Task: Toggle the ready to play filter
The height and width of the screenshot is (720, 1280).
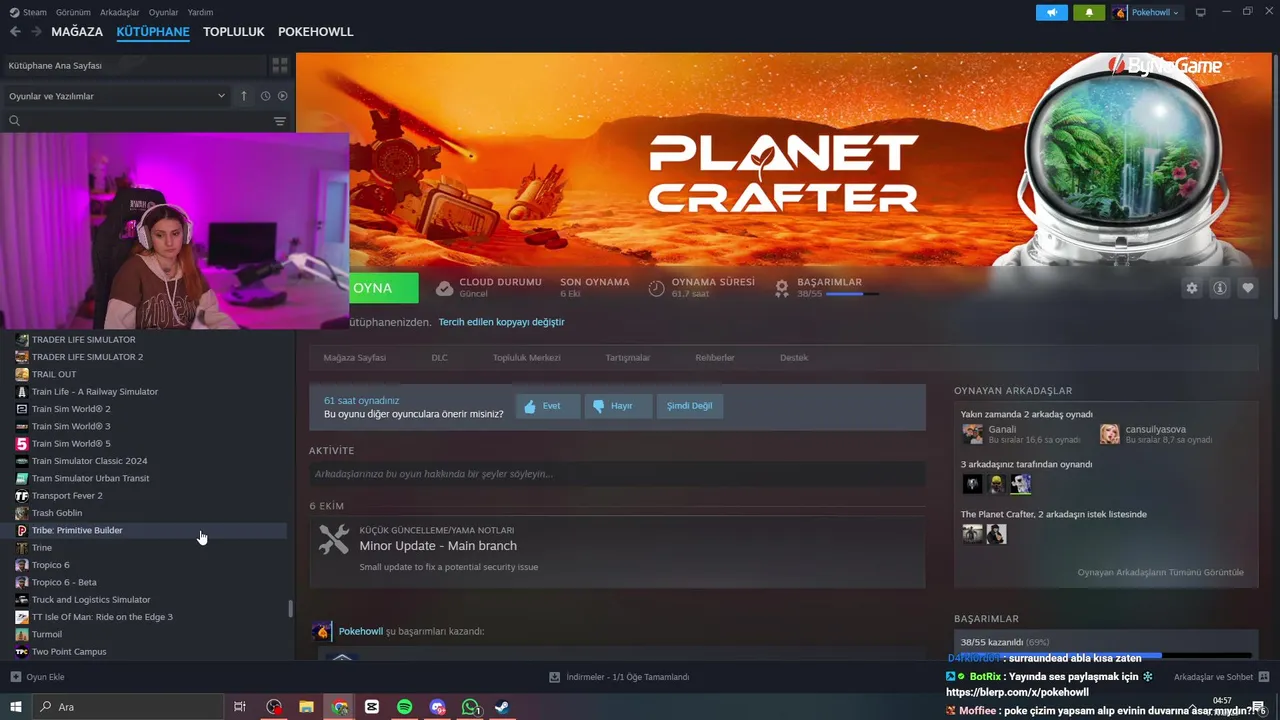Action: point(282,96)
